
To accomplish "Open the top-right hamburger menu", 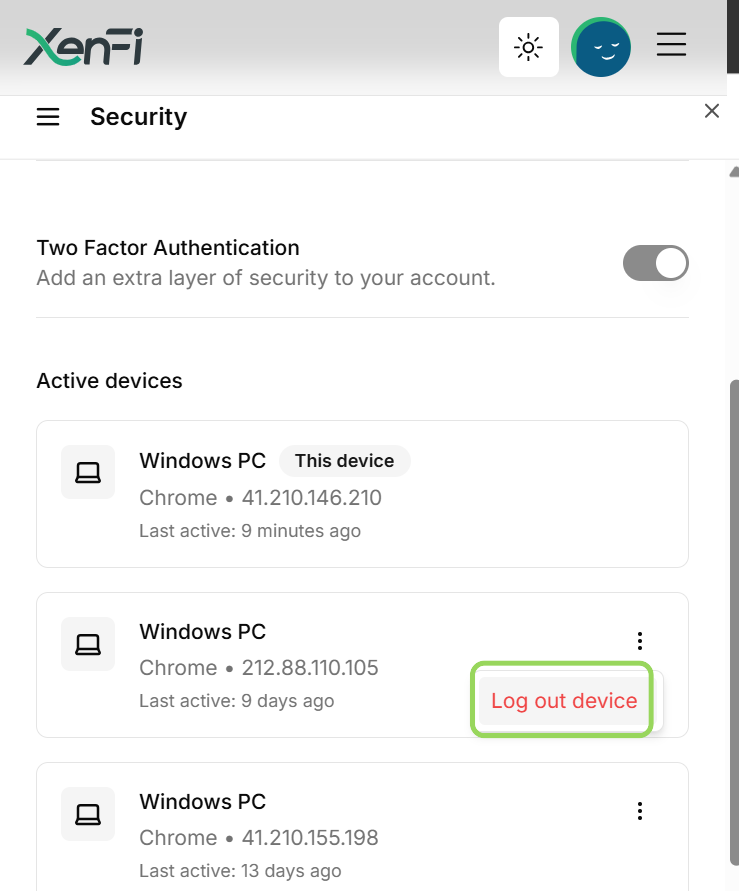I will [x=671, y=44].
